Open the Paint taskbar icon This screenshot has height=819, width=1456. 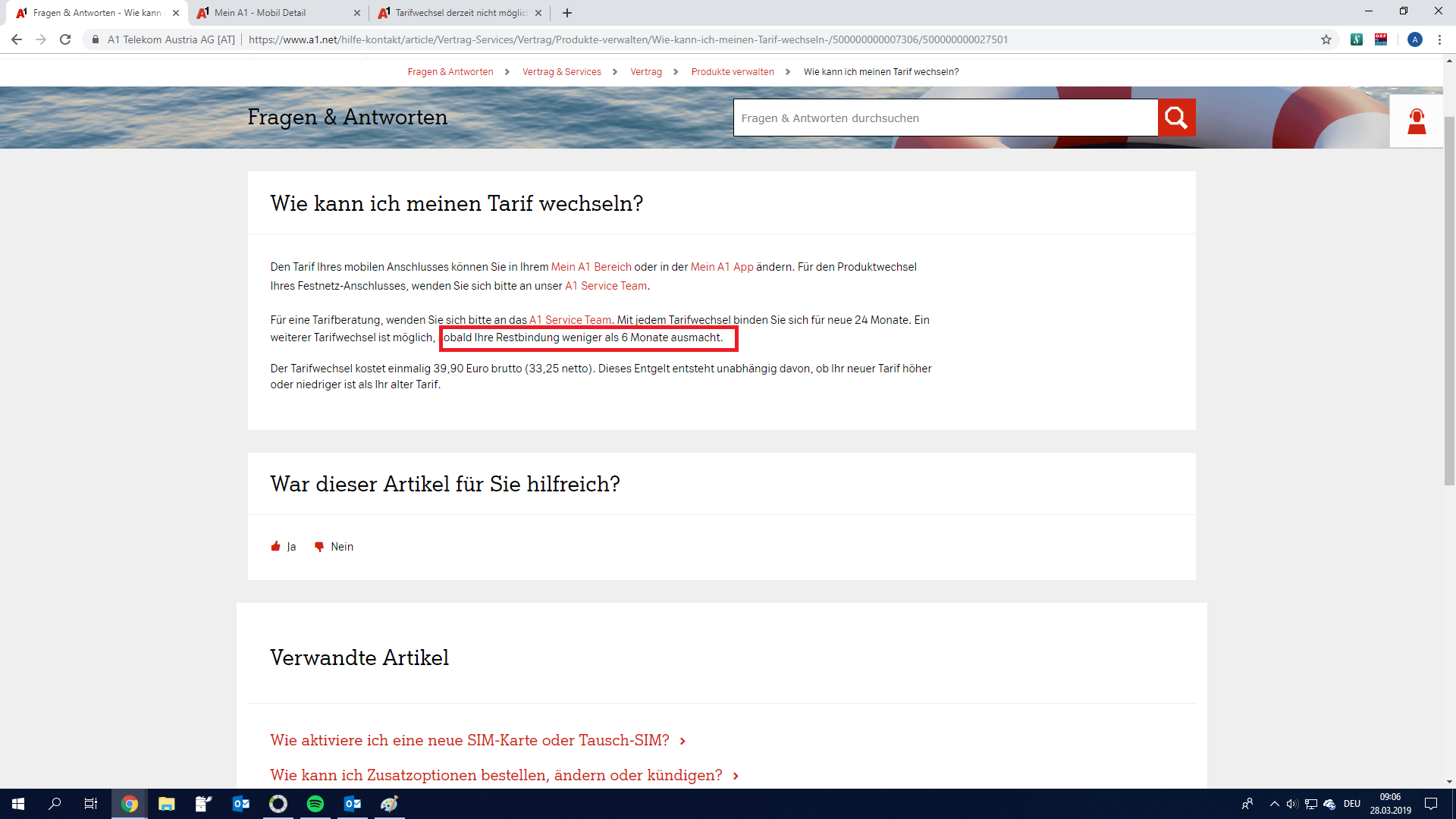pyautogui.click(x=389, y=804)
